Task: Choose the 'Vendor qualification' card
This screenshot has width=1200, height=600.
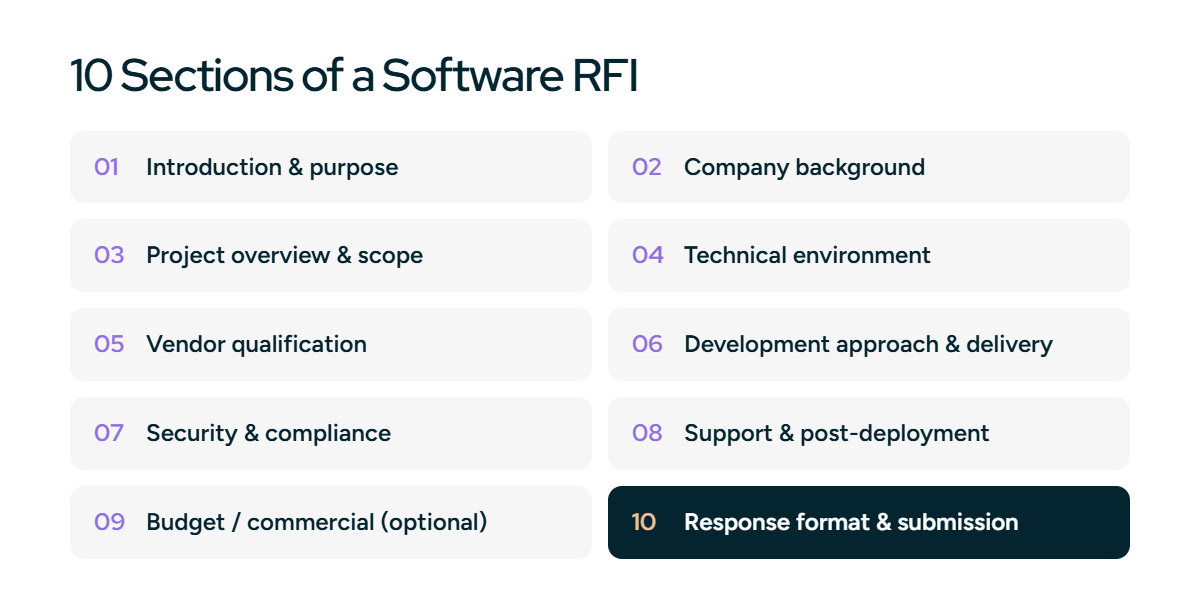Action: [331, 345]
